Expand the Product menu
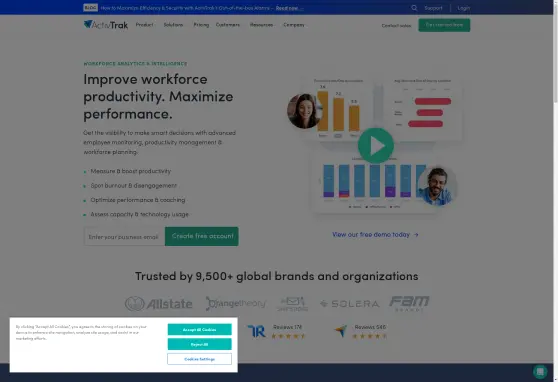 pos(144,25)
